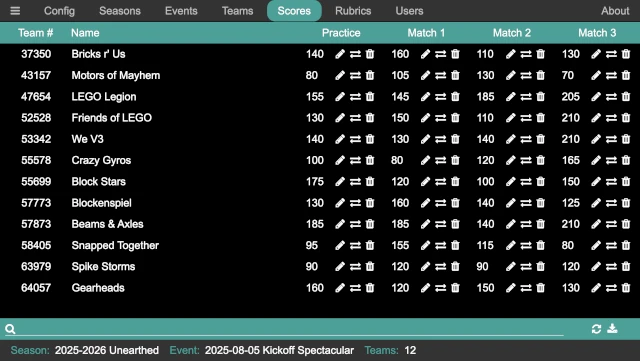Swap Gearheads Match 2 score

point(526,287)
